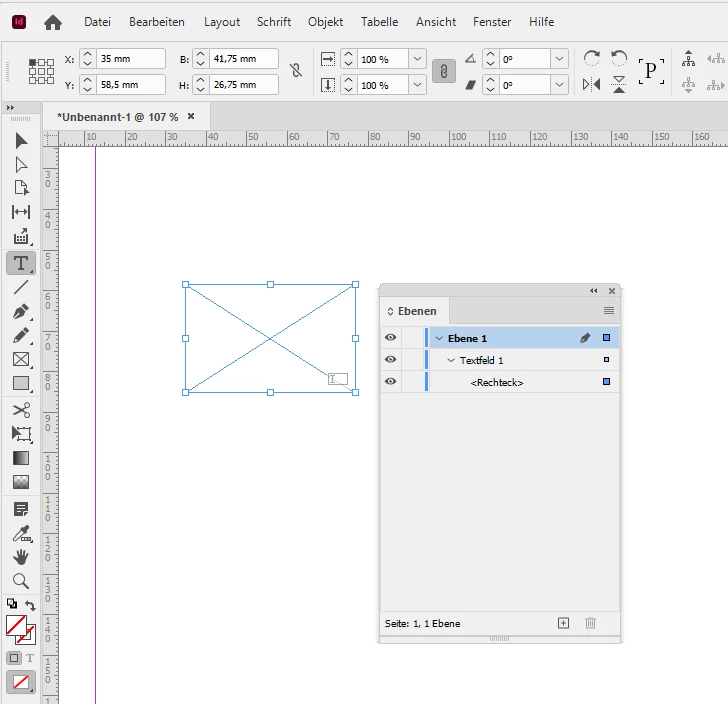The width and height of the screenshot is (728, 704).
Task: Click the Home icon
Action: click(x=52, y=22)
